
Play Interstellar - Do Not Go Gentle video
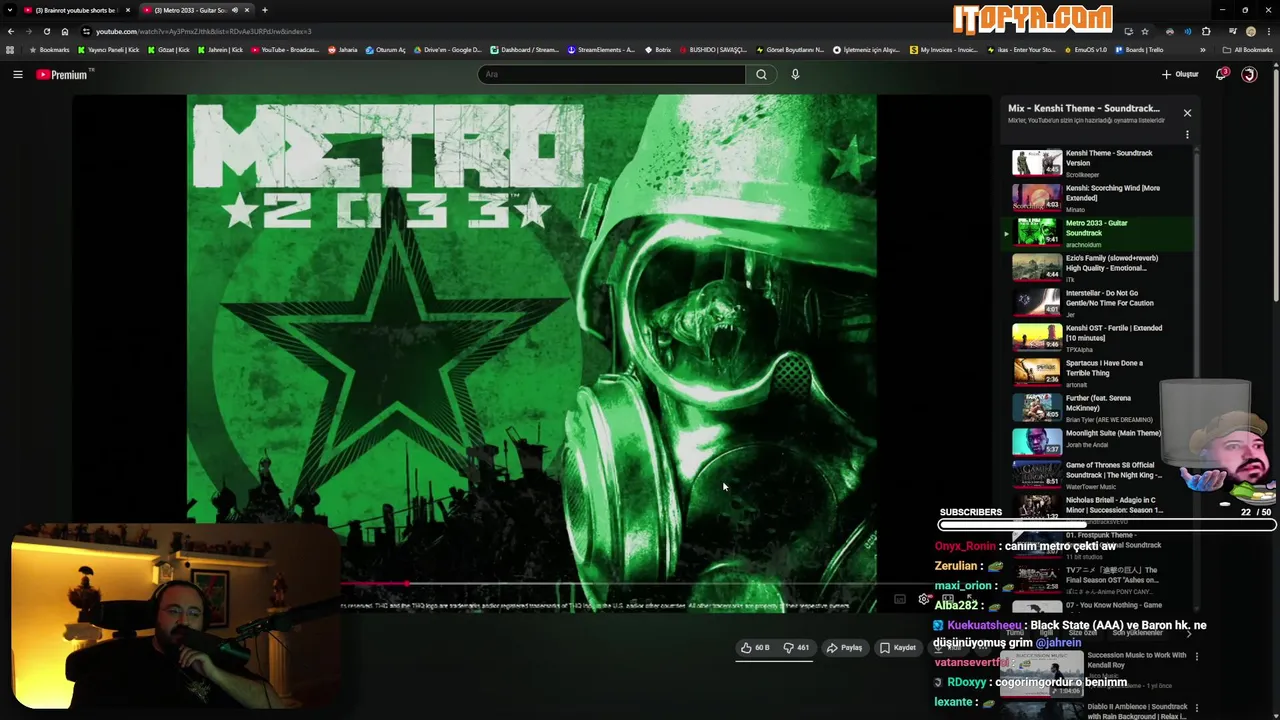[1098, 303]
